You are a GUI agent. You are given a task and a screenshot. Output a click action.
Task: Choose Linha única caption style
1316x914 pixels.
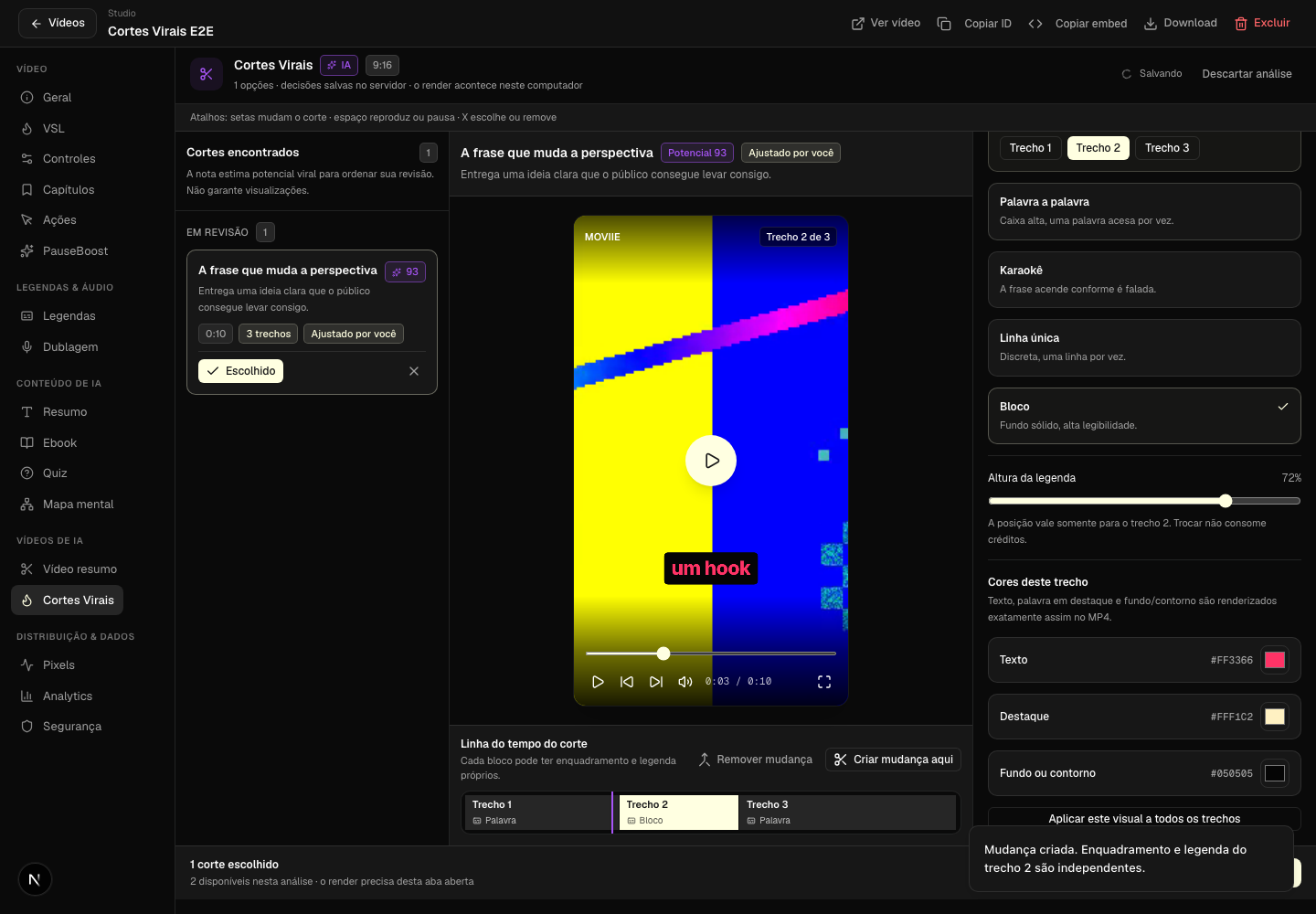(1144, 347)
